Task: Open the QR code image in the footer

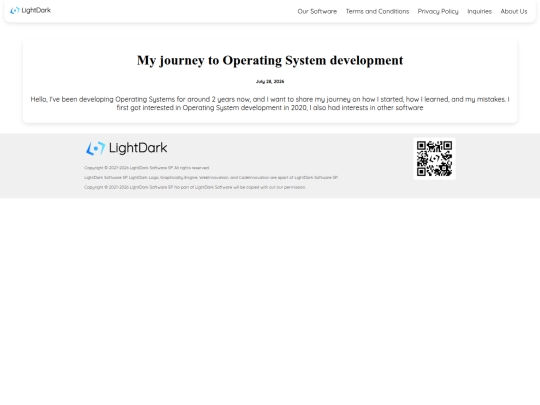Action: [x=434, y=158]
